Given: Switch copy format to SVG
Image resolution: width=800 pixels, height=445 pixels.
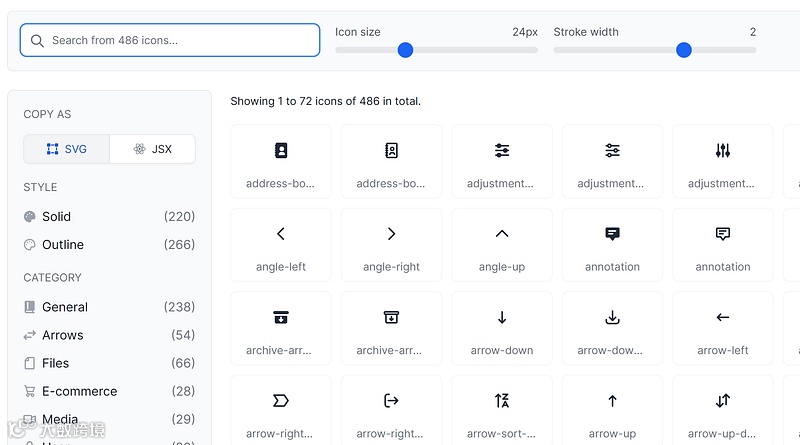Looking at the screenshot, I should [67, 149].
